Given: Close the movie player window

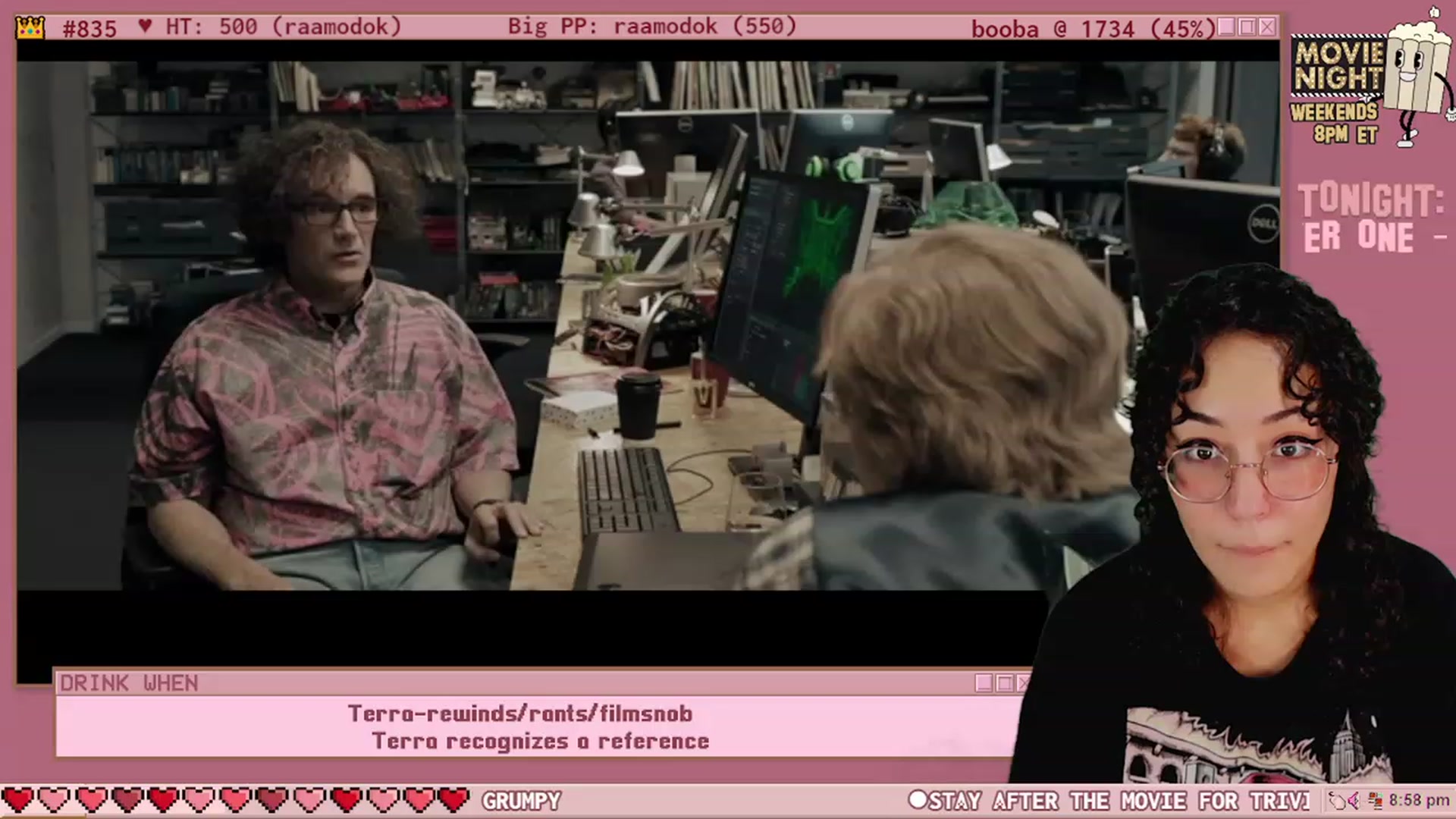Looking at the screenshot, I should coord(1267,27).
